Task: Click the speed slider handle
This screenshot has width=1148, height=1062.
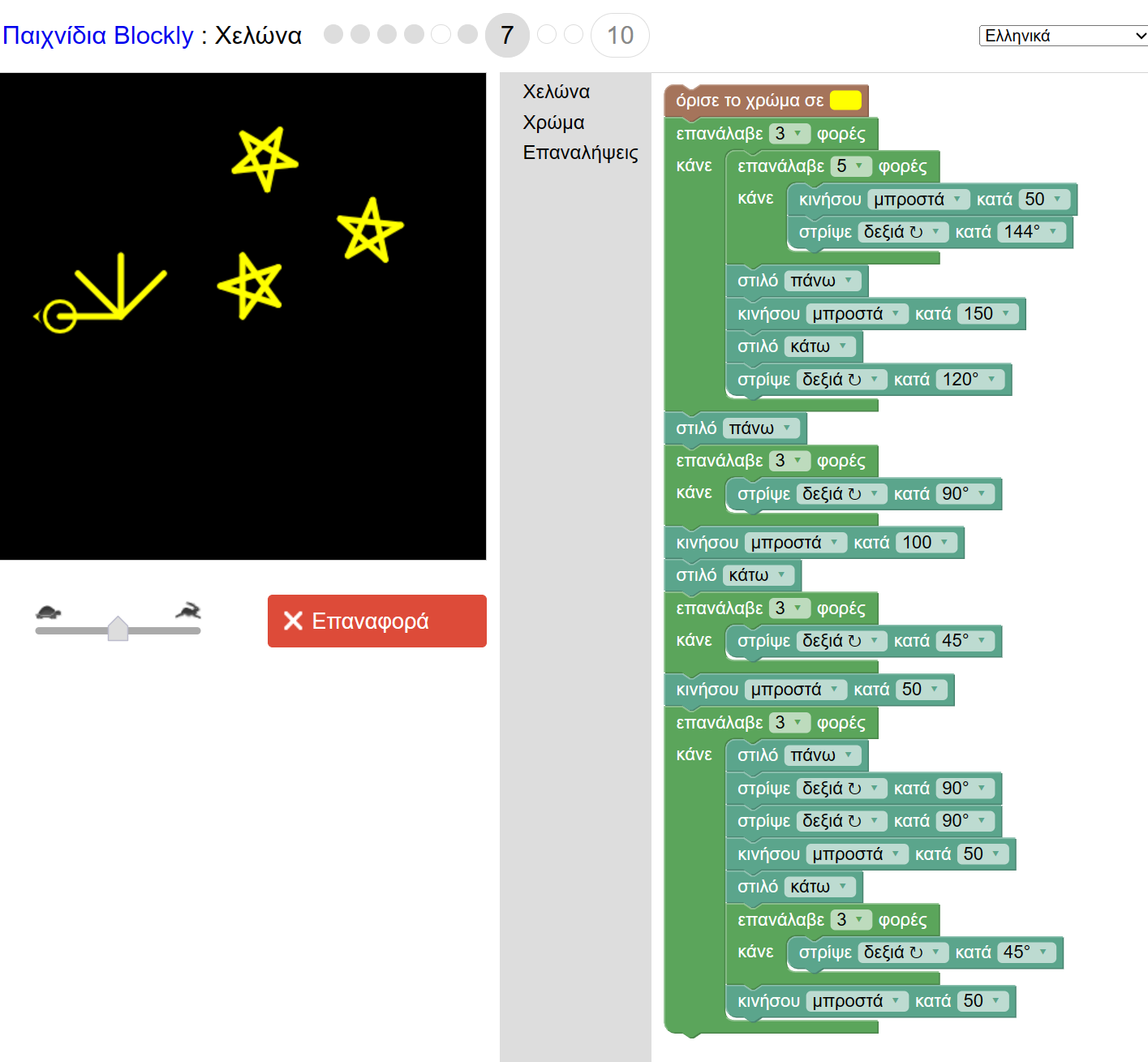Action: [118, 629]
